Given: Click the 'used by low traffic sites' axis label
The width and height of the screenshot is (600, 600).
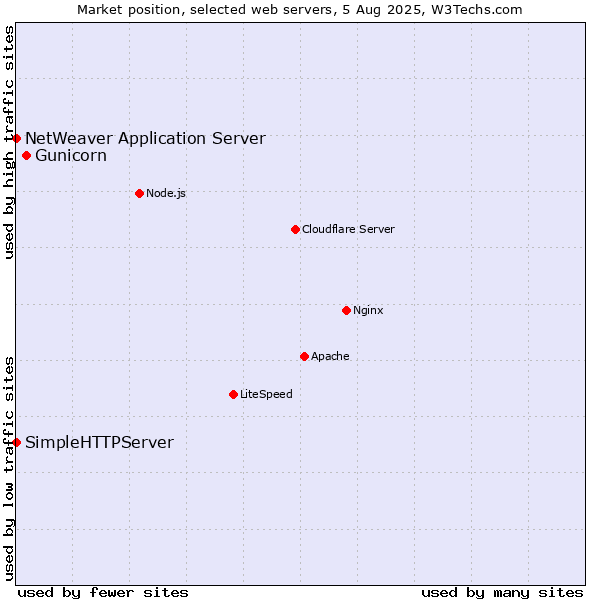Looking at the screenshot, I should (x=9, y=469).
